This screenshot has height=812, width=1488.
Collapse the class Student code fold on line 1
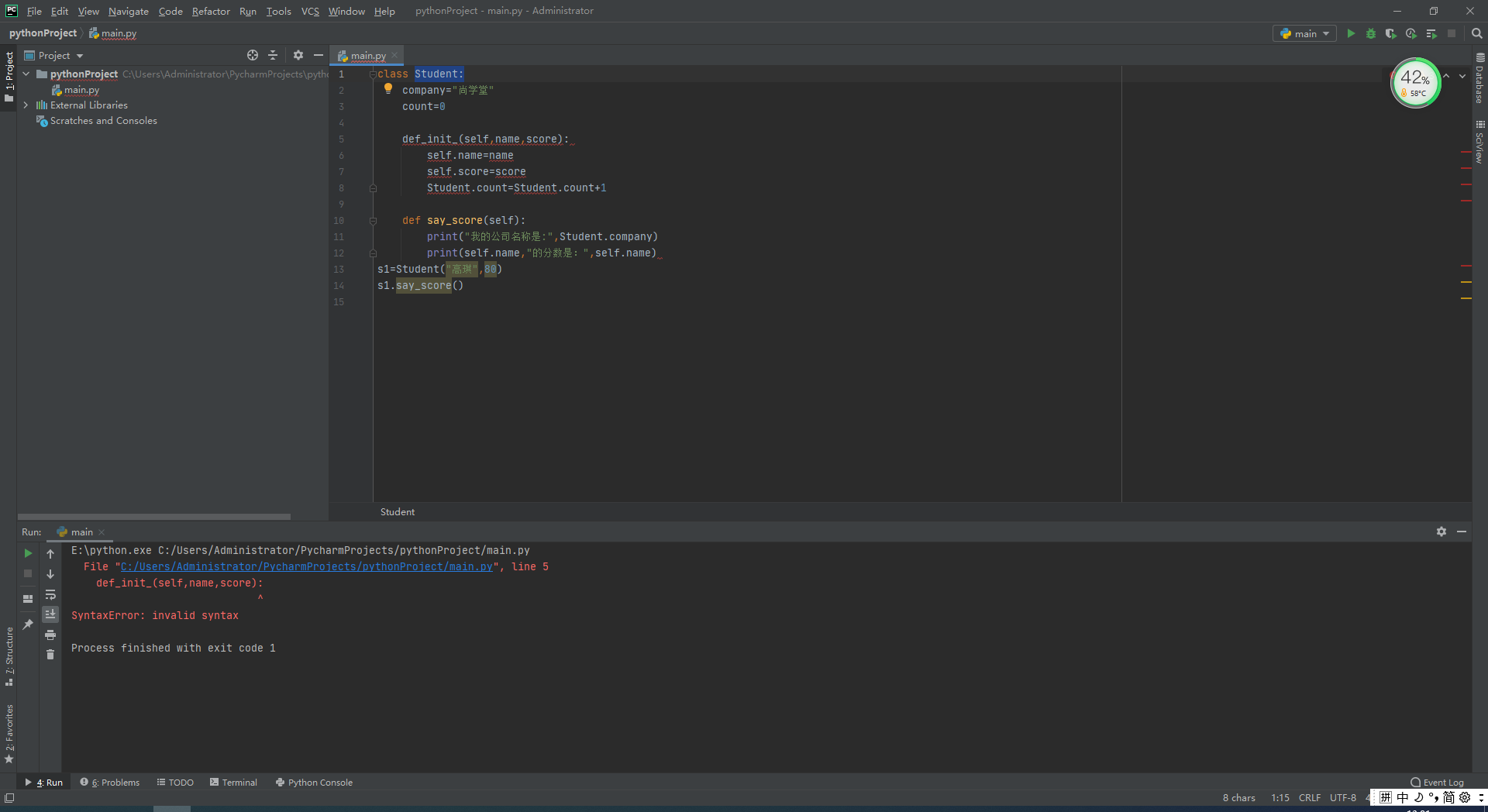pyautogui.click(x=373, y=74)
